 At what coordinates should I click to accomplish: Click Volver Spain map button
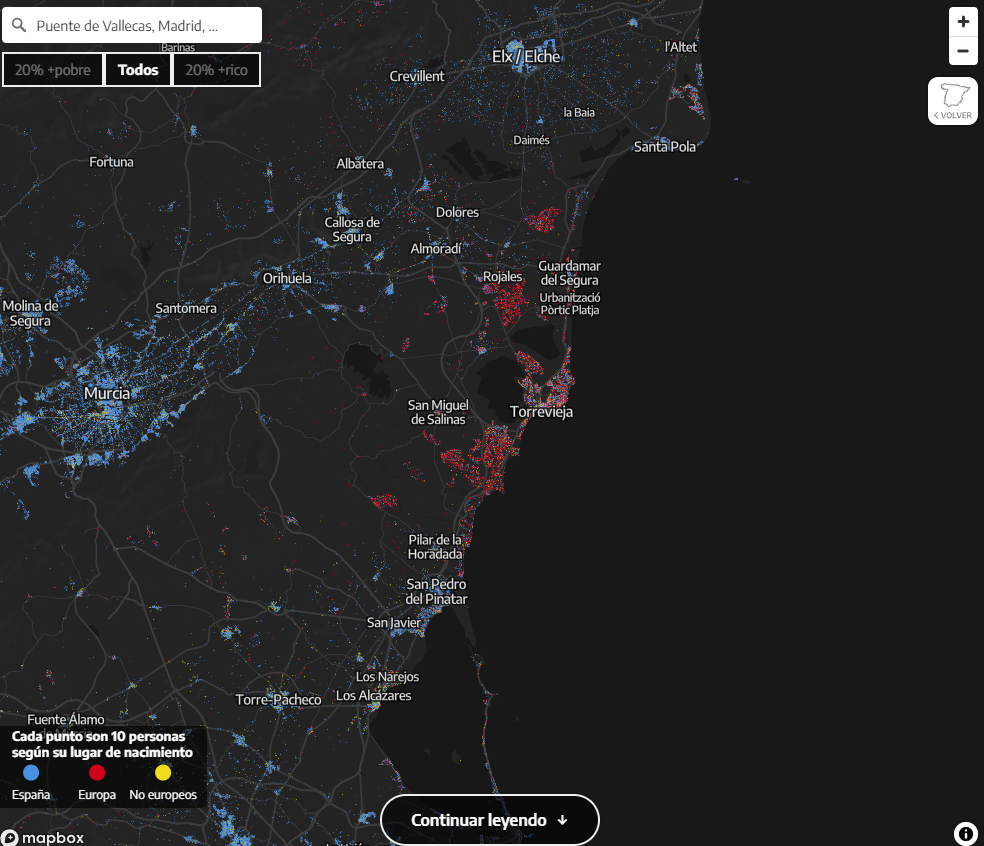[x=953, y=101]
